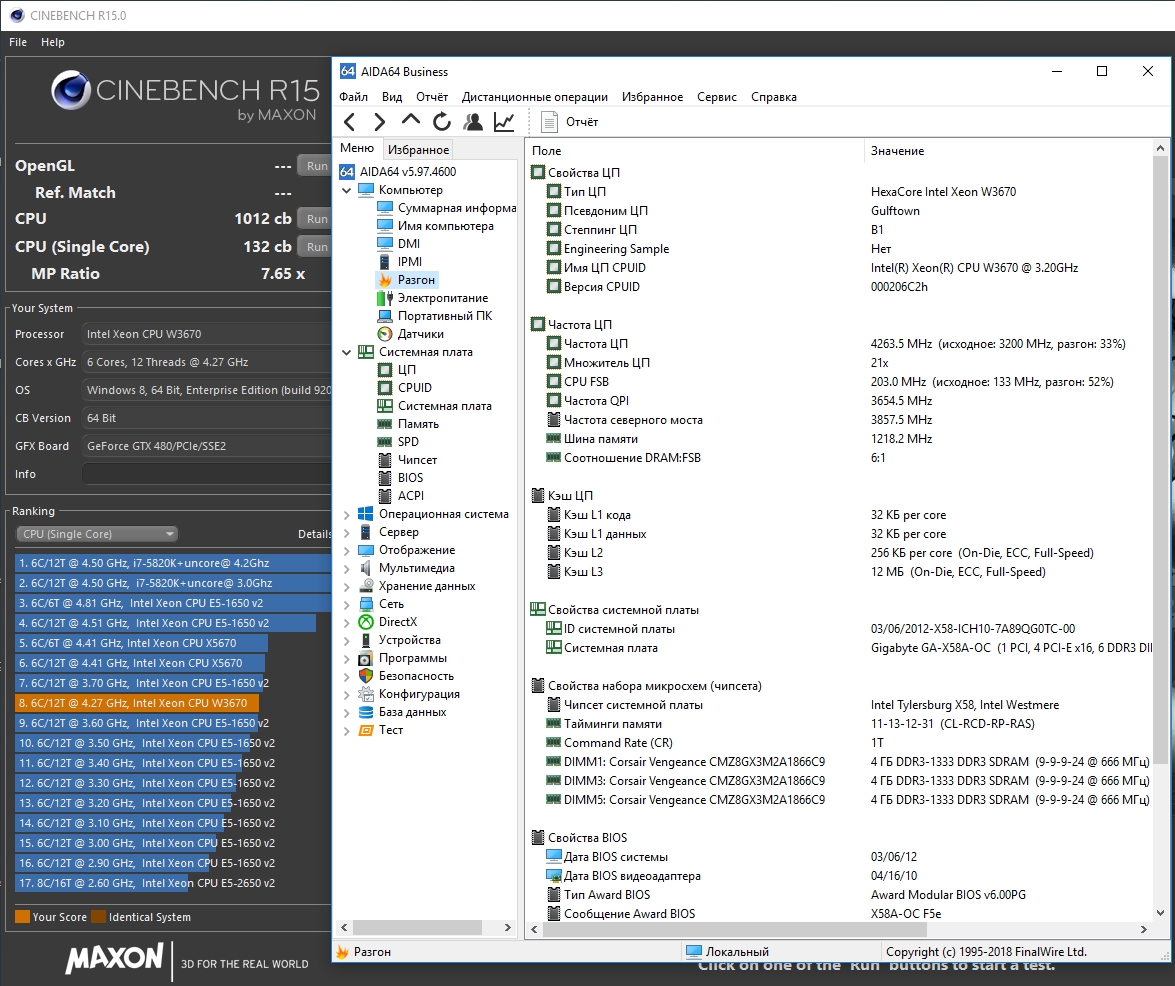The image size is (1175, 986).
Task: Expand the Тест node
Action: [x=346, y=731]
